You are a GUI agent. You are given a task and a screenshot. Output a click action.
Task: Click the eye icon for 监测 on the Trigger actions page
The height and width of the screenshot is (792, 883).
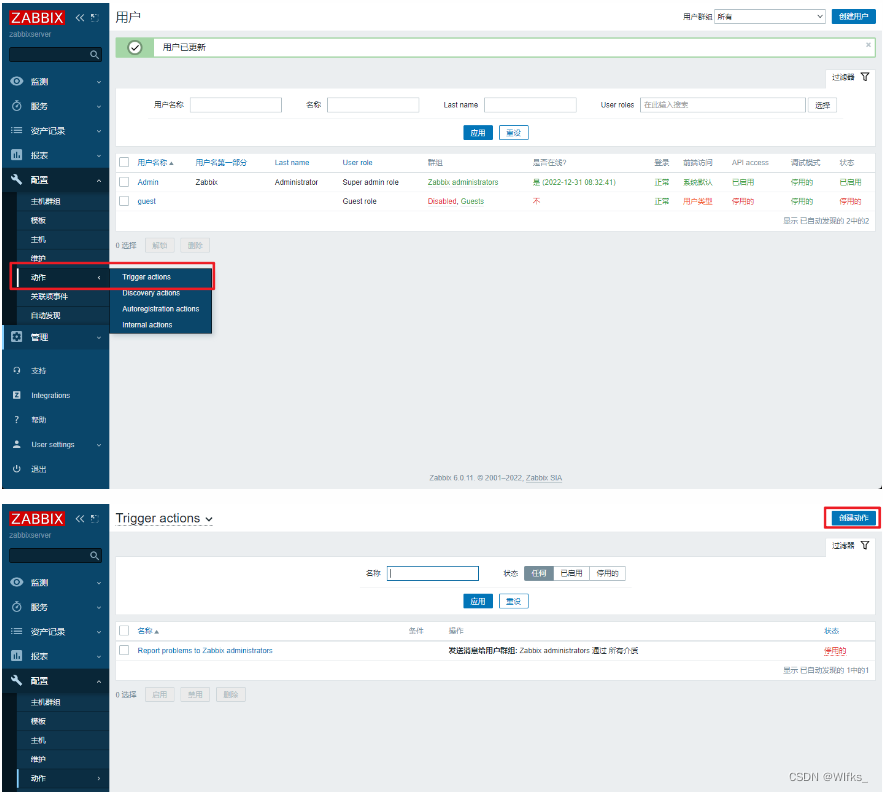17,582
